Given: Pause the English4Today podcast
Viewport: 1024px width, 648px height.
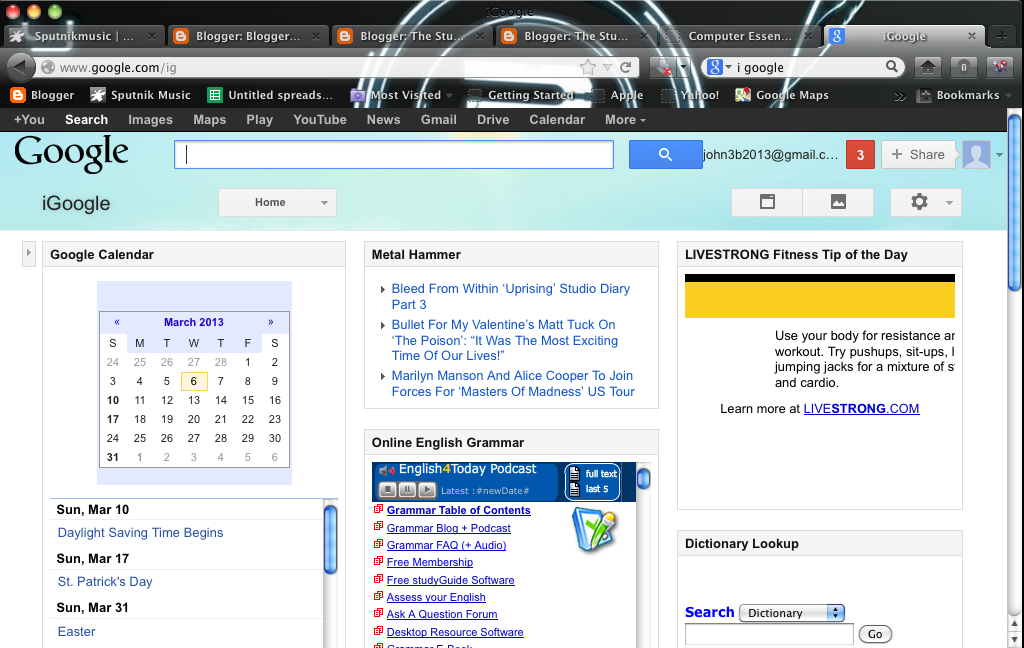Looking at the screenshot, I should pos(407,490).
